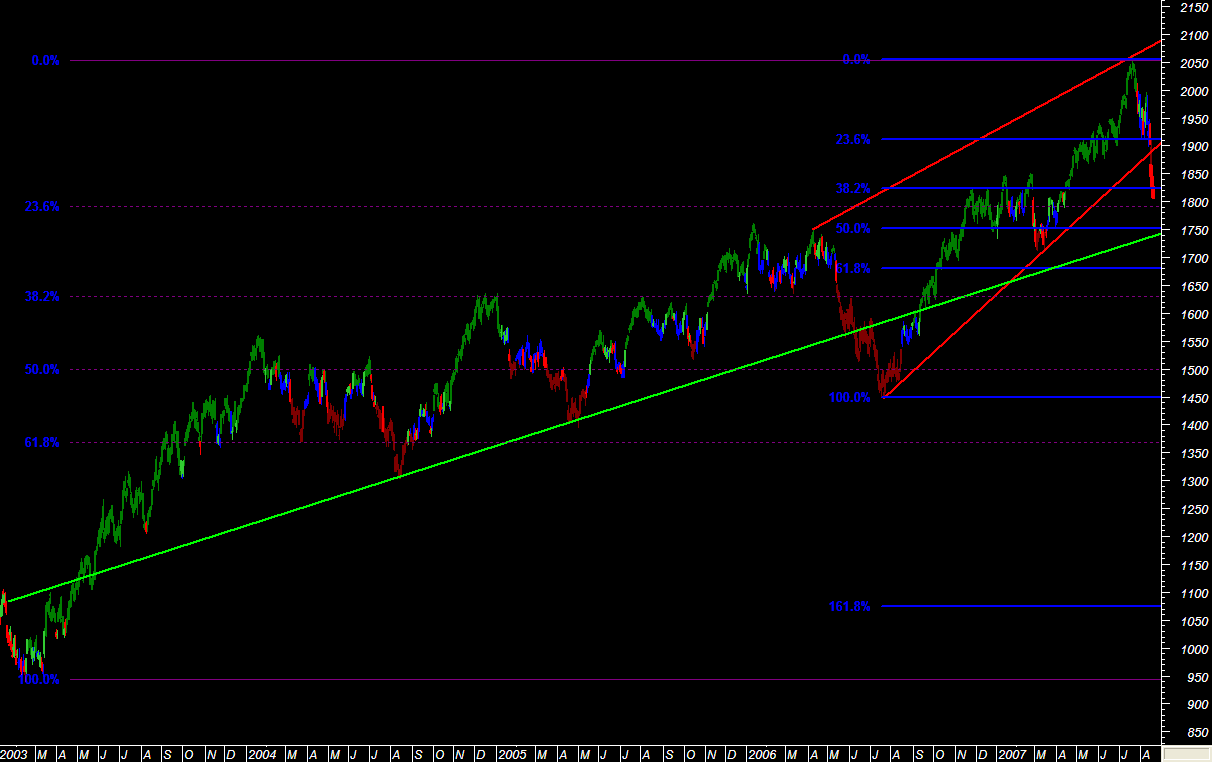The width and height of the screenshot is (1212, 762).
Task: Select the 2005 year marker on the axis
Action: [512, 752]
